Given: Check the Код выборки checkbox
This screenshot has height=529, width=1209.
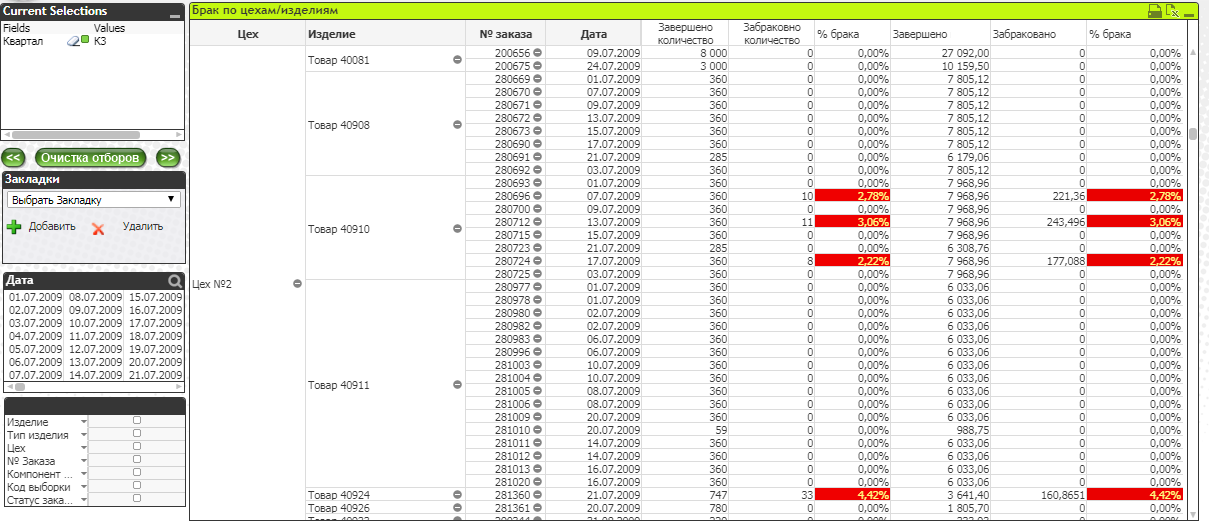Looking at the screenshot, I should point(137,485).
